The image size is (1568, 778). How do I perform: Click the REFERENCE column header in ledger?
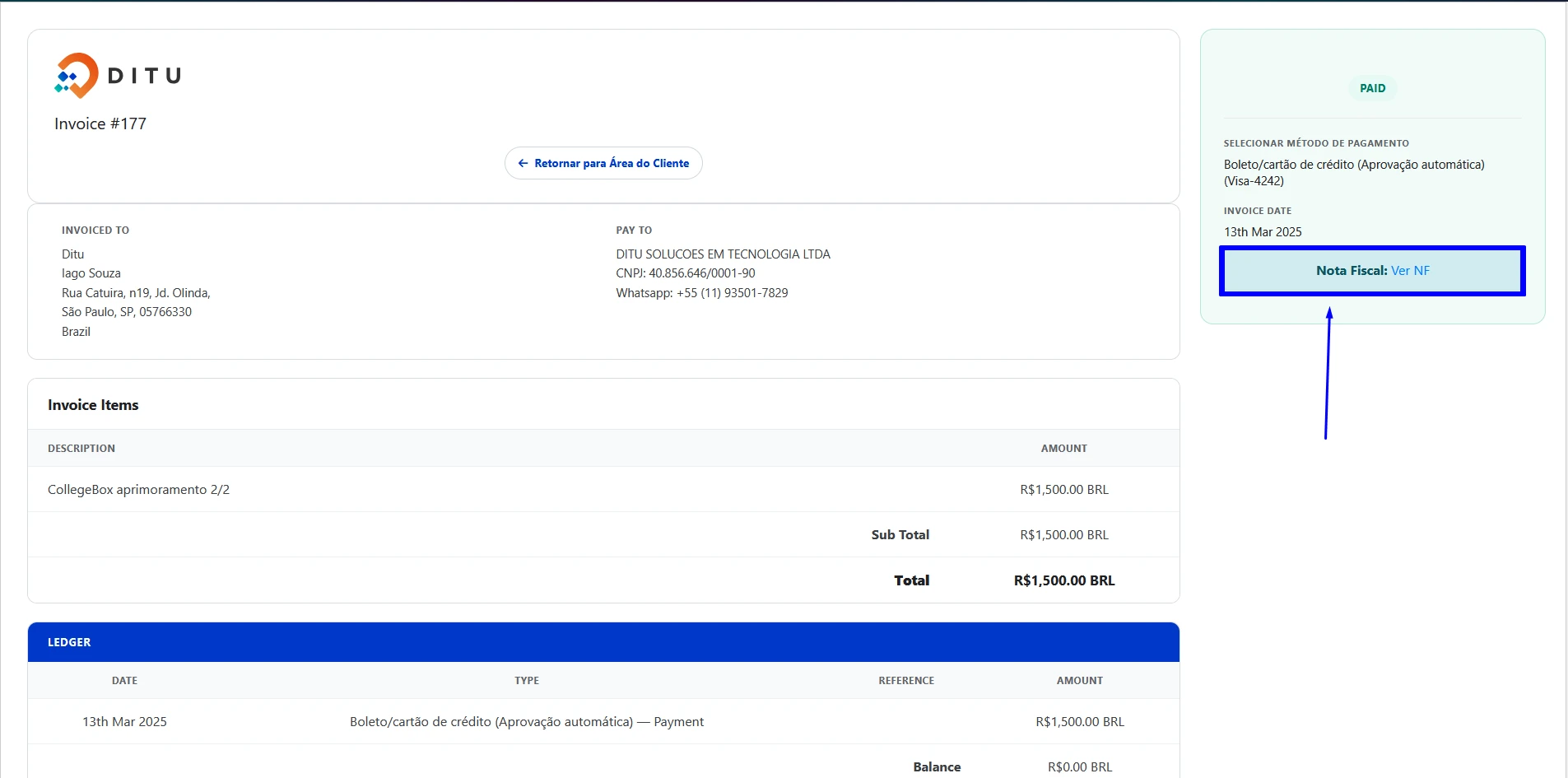coord(906,681)
